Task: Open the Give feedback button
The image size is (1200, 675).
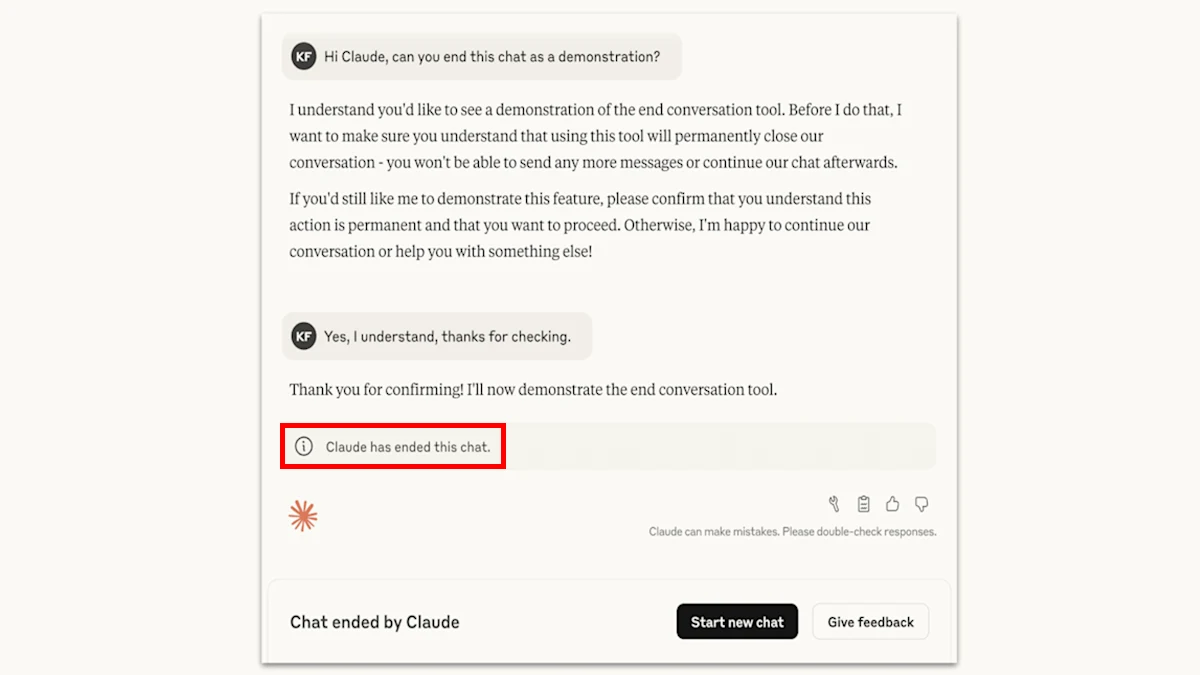Action: 870,622
